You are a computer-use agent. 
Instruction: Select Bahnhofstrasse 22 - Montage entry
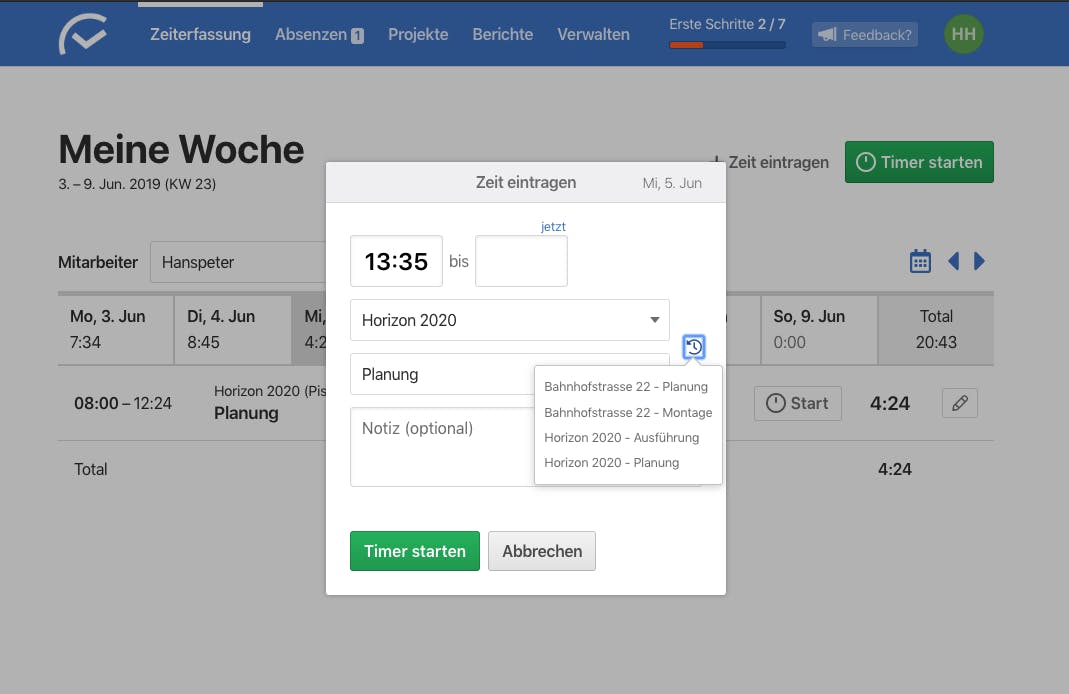coord(628,412)
